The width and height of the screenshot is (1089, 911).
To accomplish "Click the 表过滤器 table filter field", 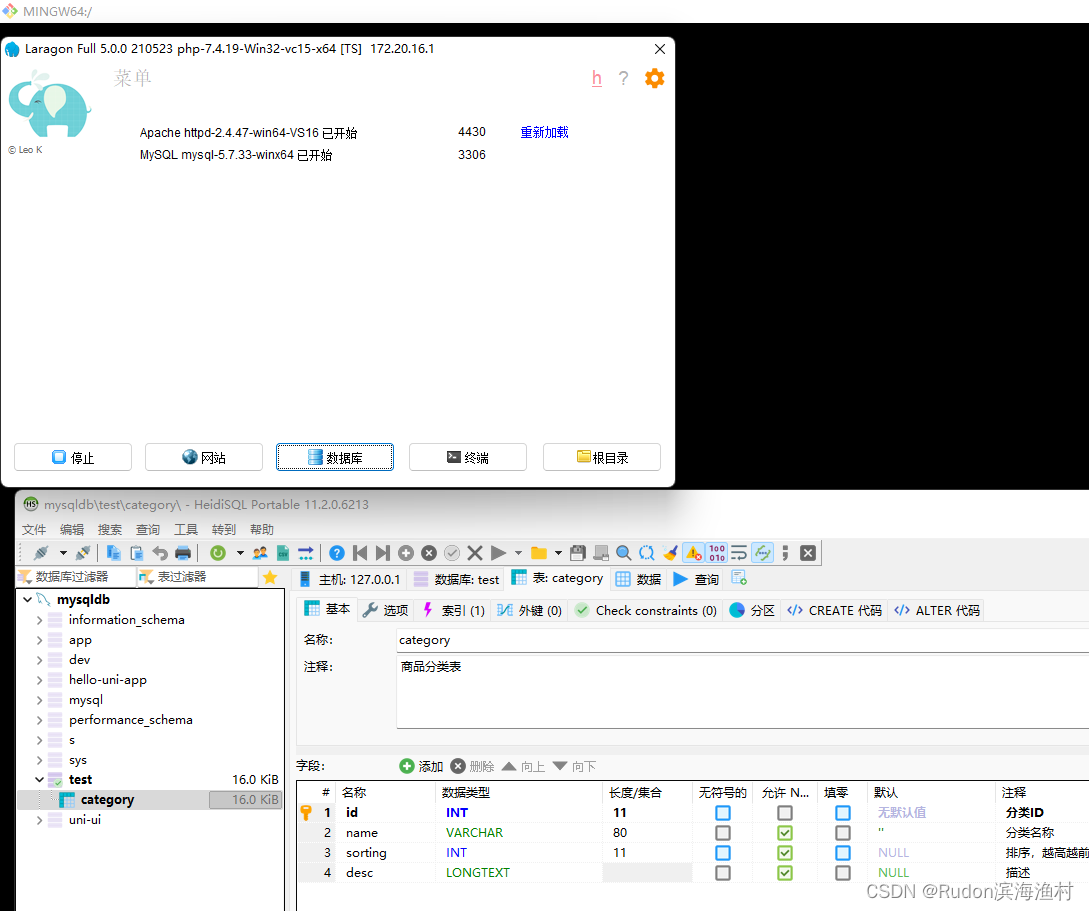I will click(197, 576).
